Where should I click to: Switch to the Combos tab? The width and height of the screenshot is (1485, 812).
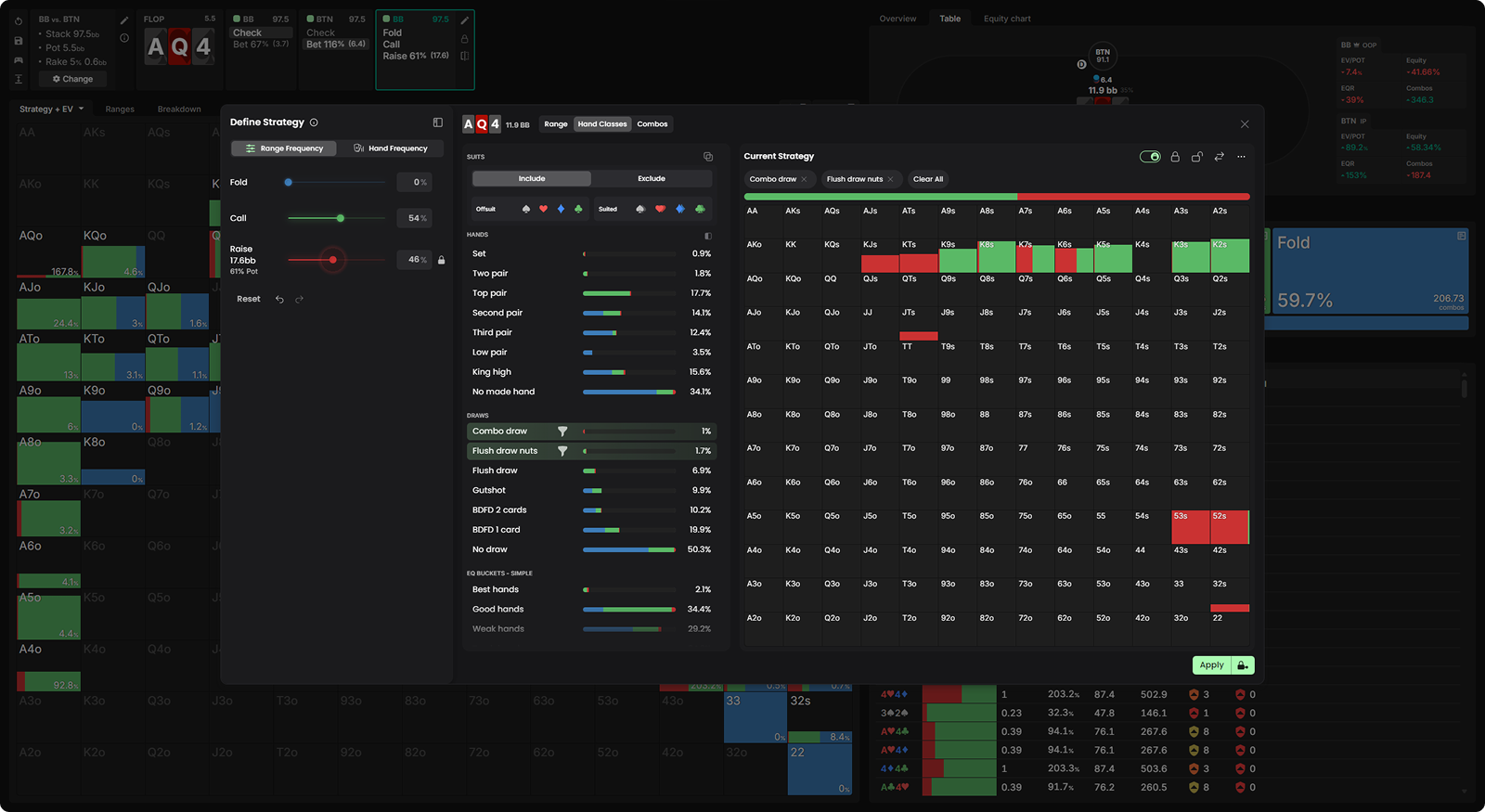pos(652,124)
